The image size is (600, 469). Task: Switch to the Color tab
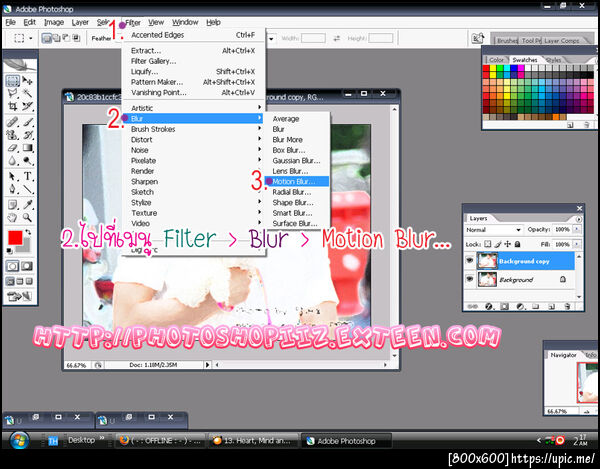click(496, 60)
